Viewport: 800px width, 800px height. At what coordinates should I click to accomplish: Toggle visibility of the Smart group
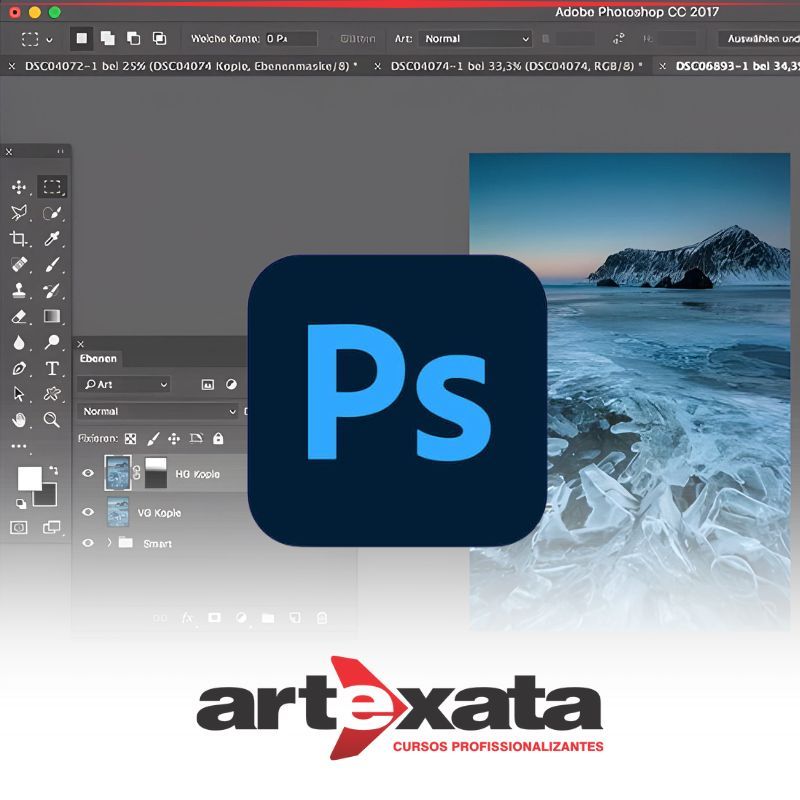[x=88, y=543]
